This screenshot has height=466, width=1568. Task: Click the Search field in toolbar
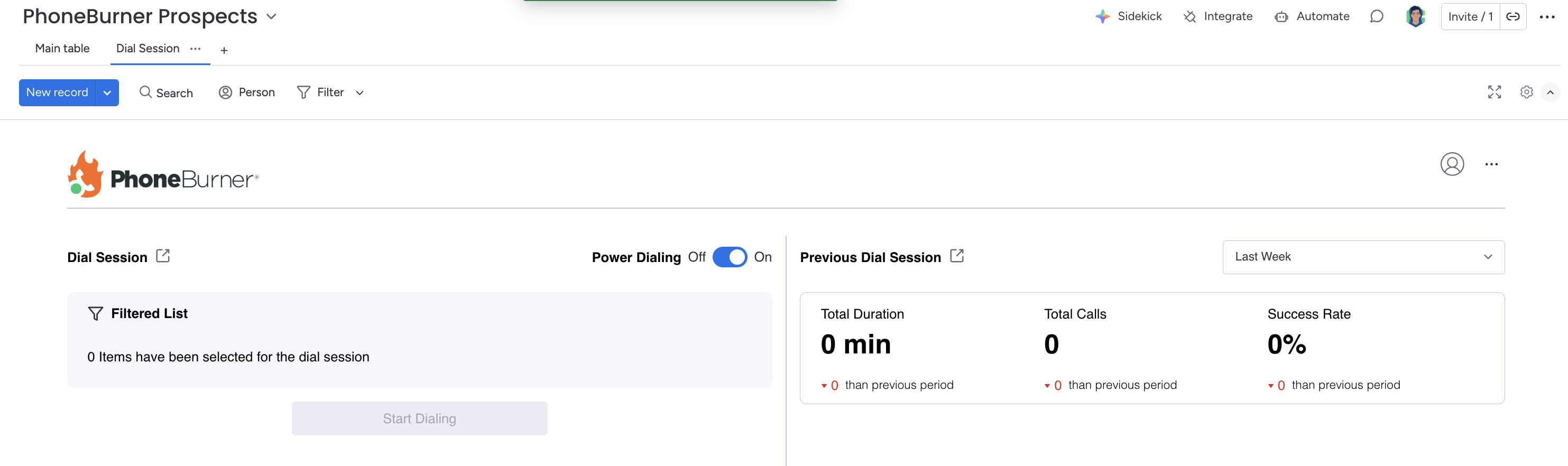tap(167, 92)
